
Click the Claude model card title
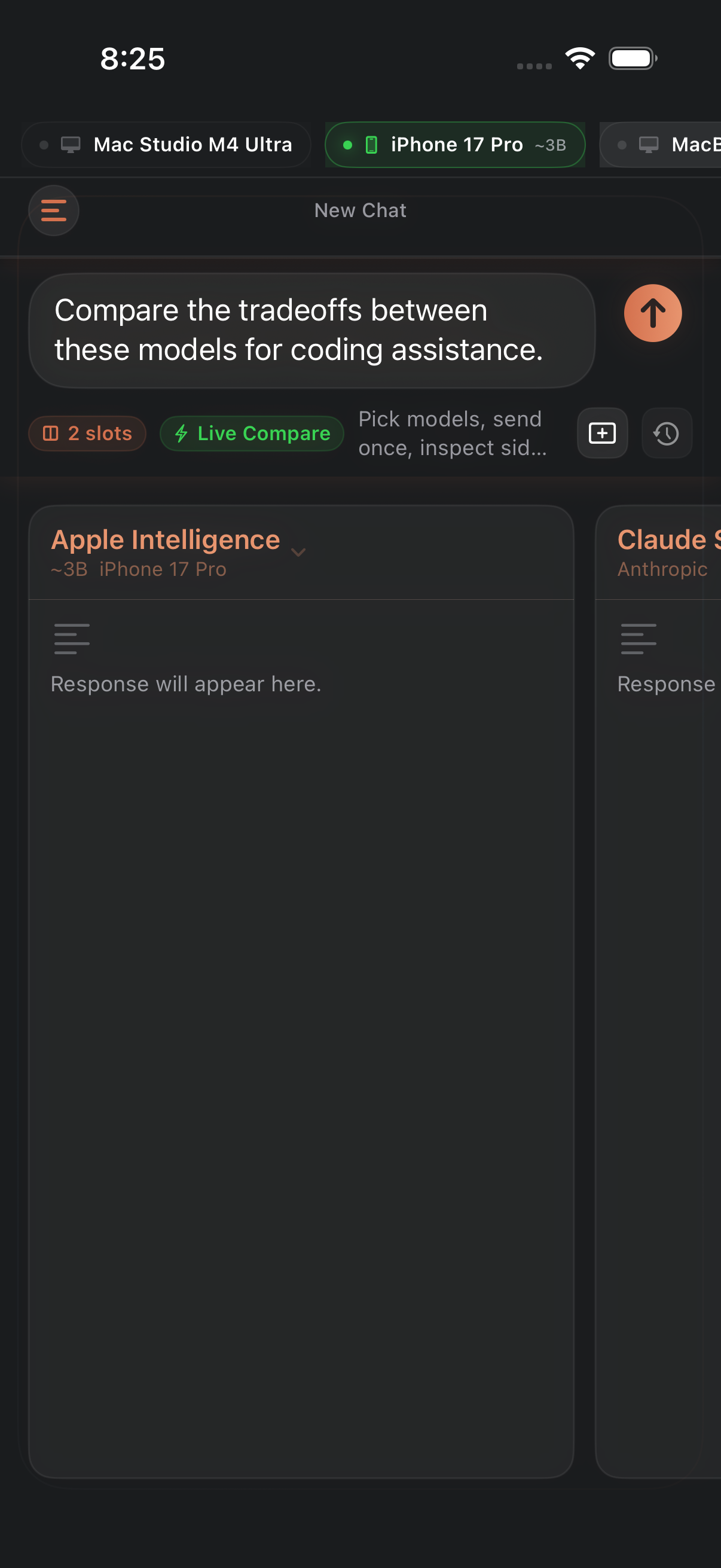pyautogui.click(x=668, y=539)
